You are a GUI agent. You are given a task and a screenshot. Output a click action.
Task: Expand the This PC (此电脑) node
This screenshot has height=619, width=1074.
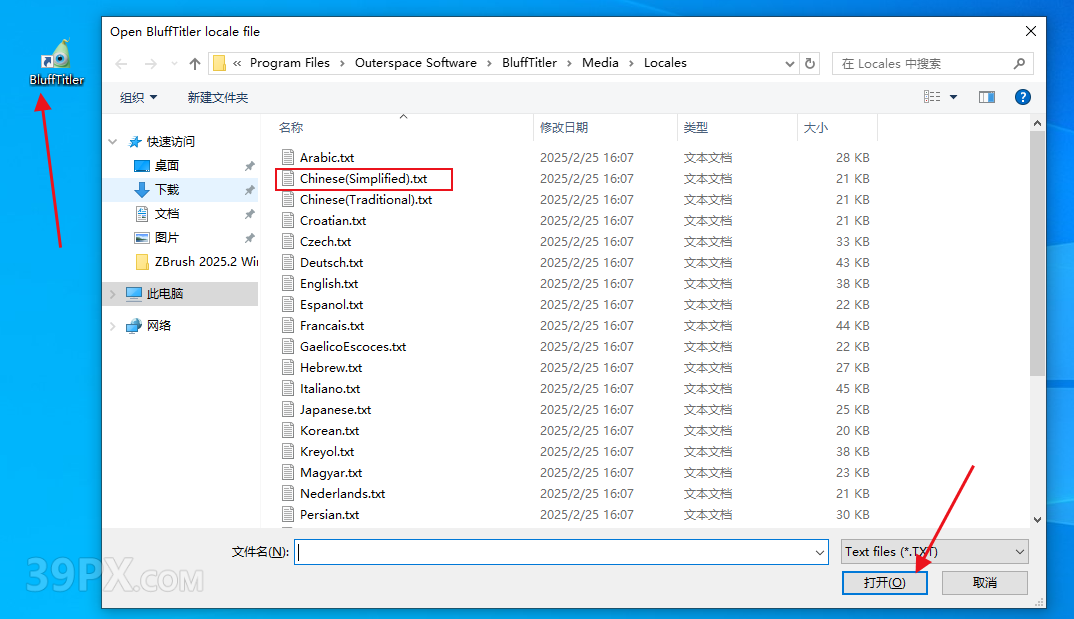tap(114, 294)
